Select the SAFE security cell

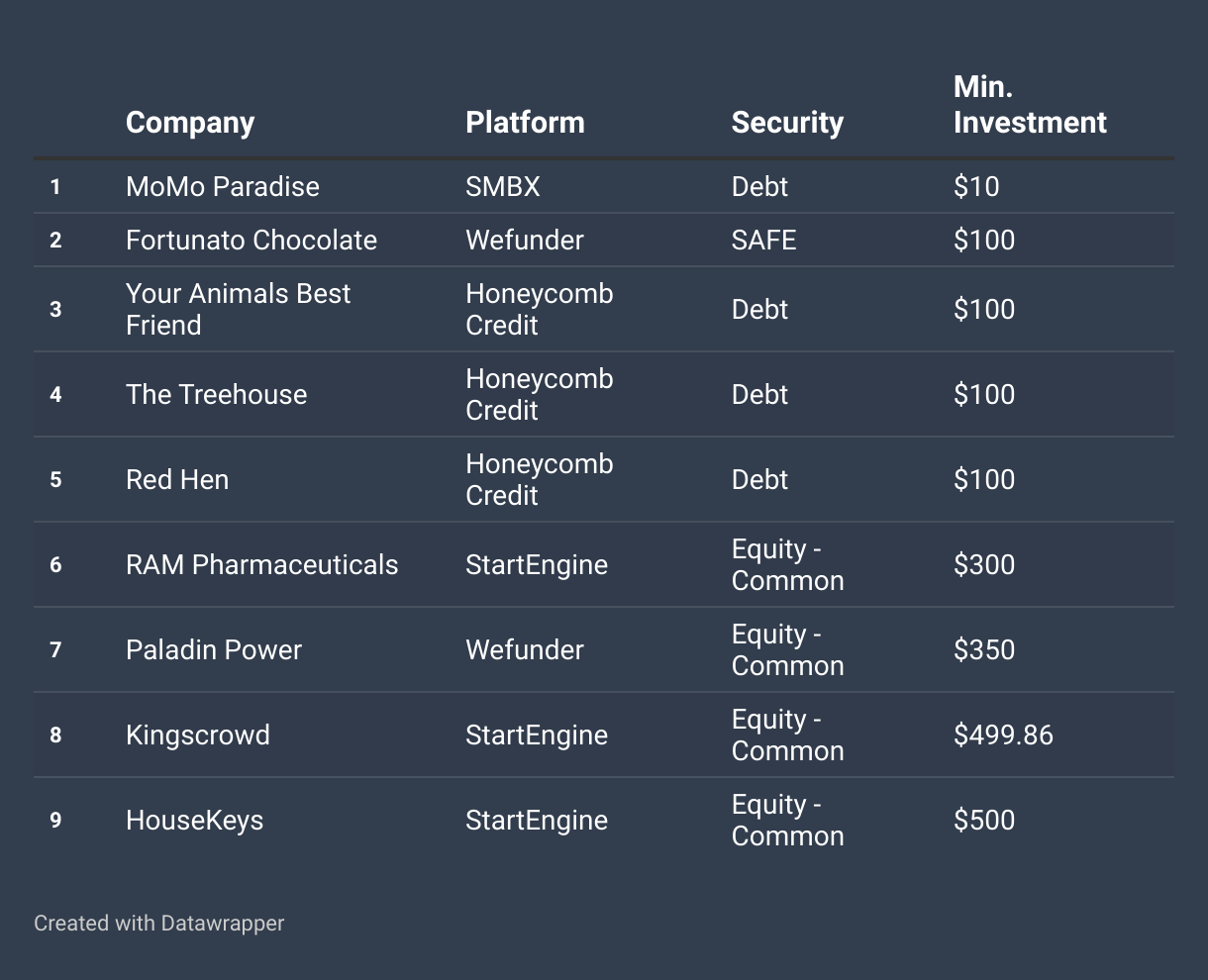pyautogui.click(x=764, y=241)
